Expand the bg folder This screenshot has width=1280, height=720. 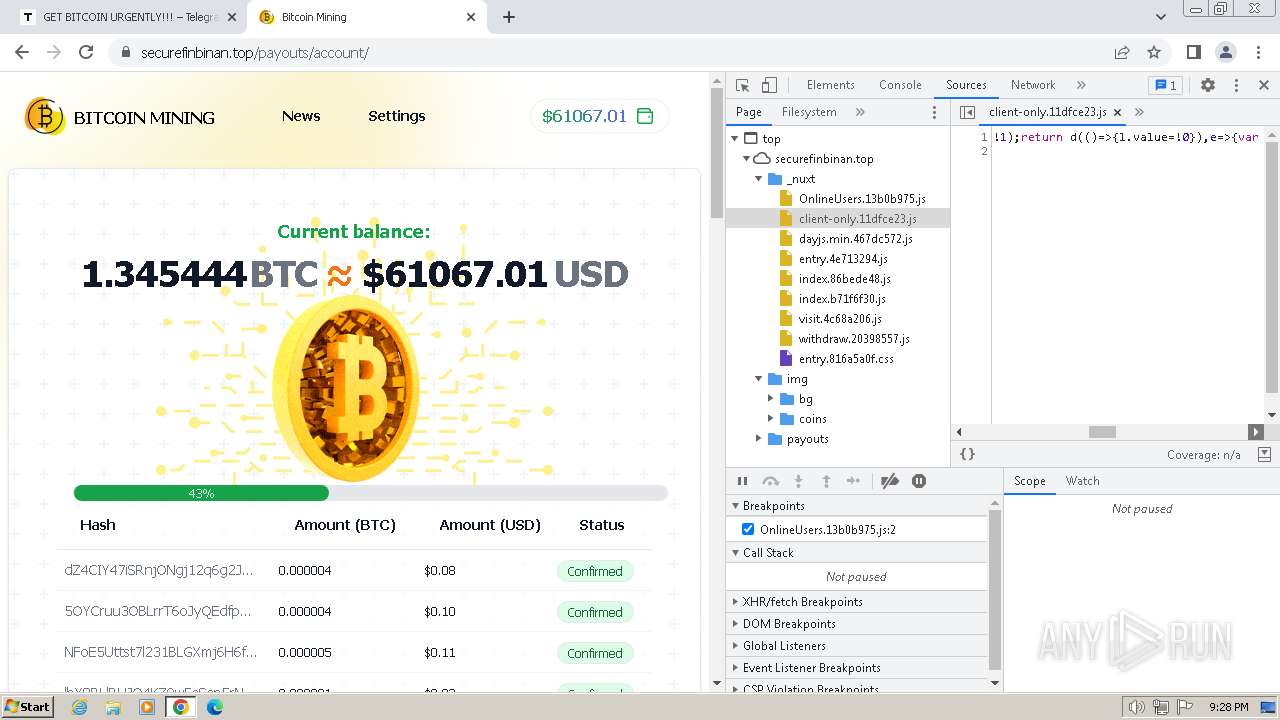click(771, 399)
